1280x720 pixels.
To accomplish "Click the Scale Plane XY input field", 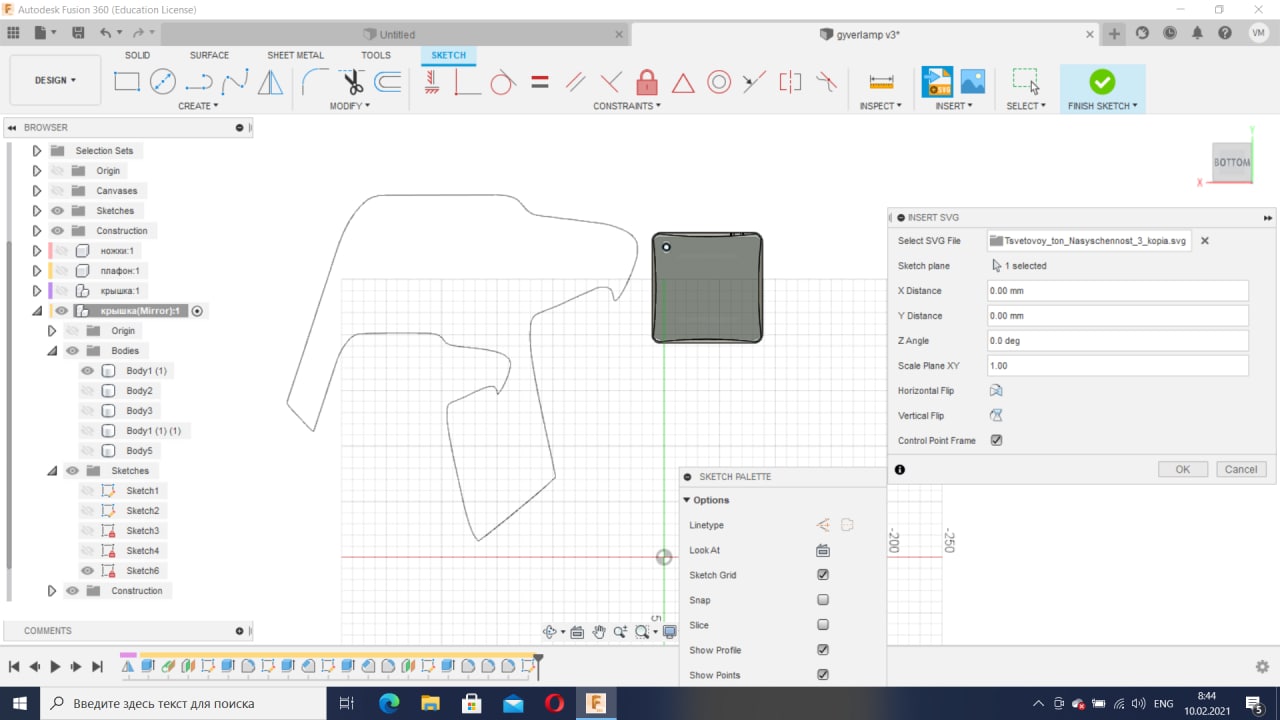I will pyautogui.click(x=1116, y=366).
